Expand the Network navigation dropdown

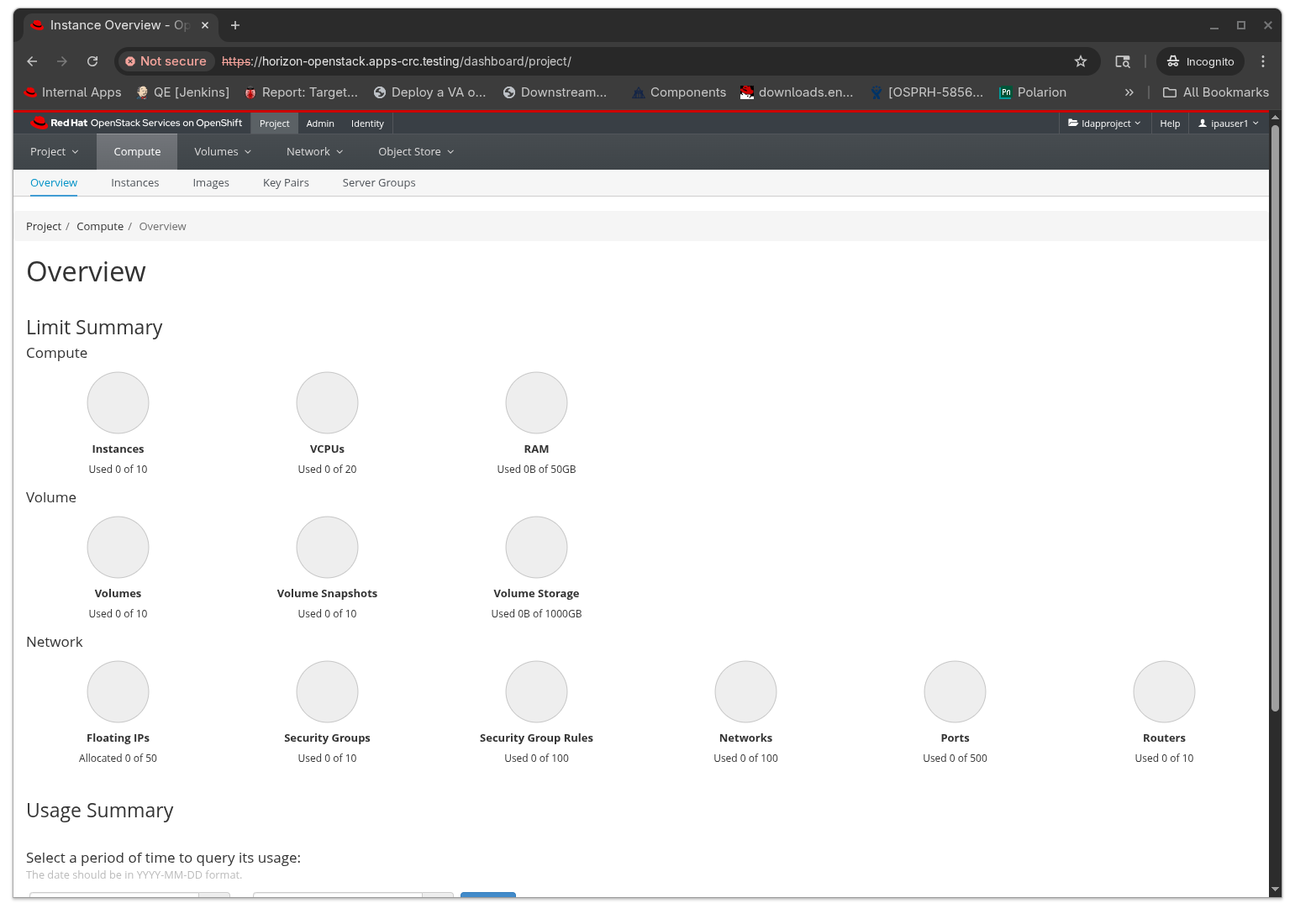point(315,152)
